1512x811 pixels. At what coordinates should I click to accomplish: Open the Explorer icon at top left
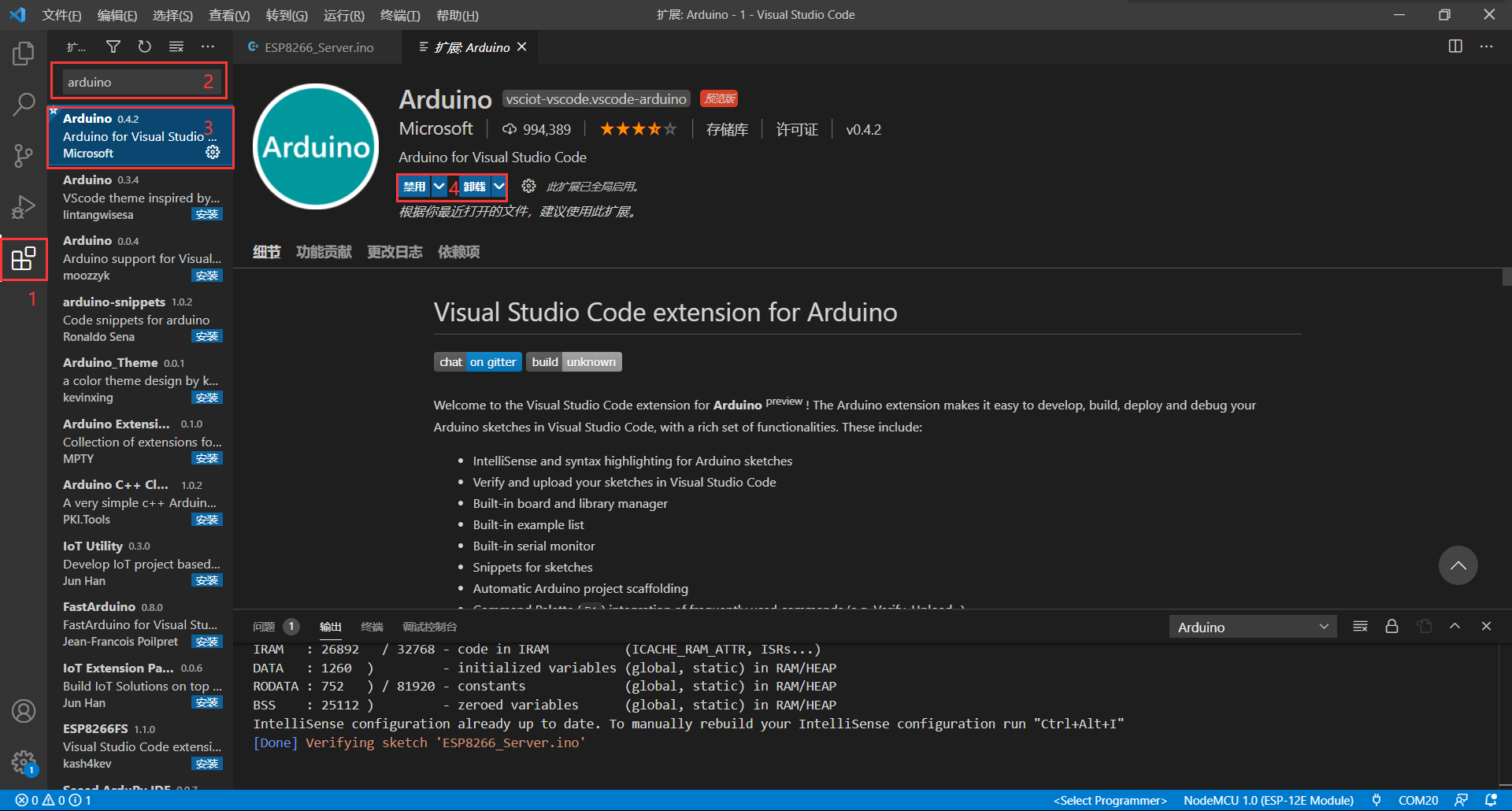point(24,52)
